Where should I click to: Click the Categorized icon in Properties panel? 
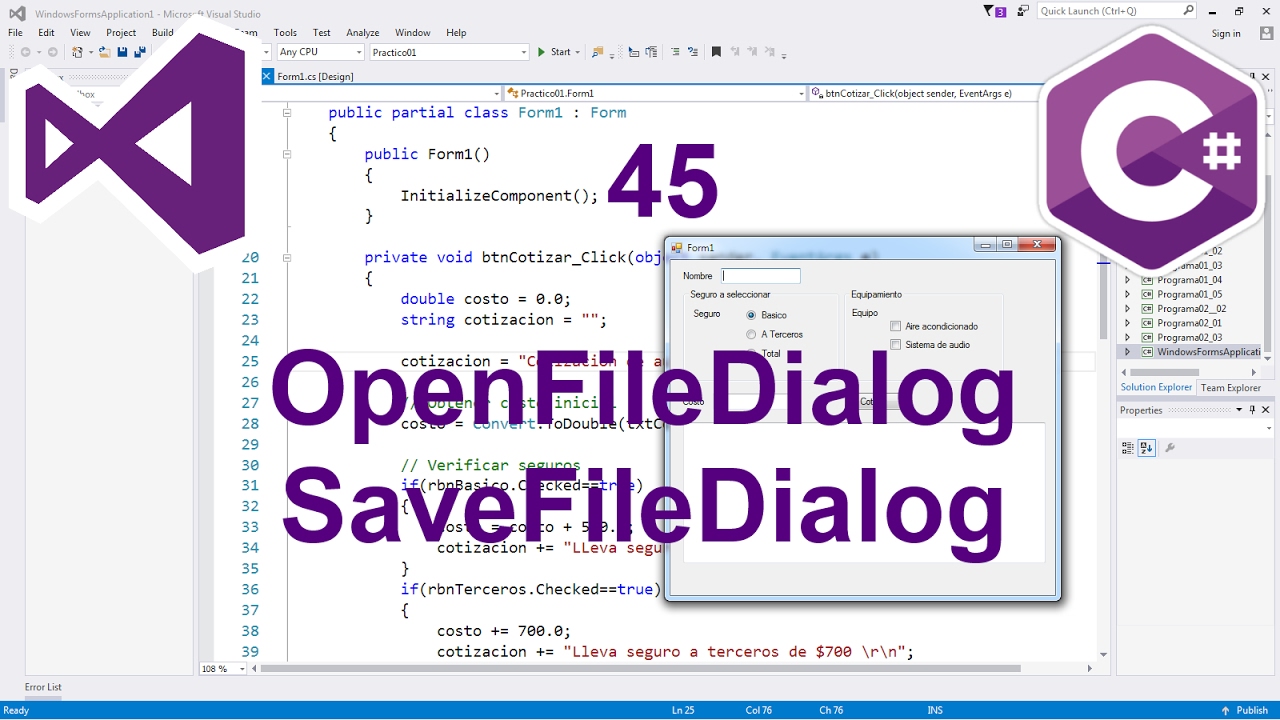tap(1128, 448)
